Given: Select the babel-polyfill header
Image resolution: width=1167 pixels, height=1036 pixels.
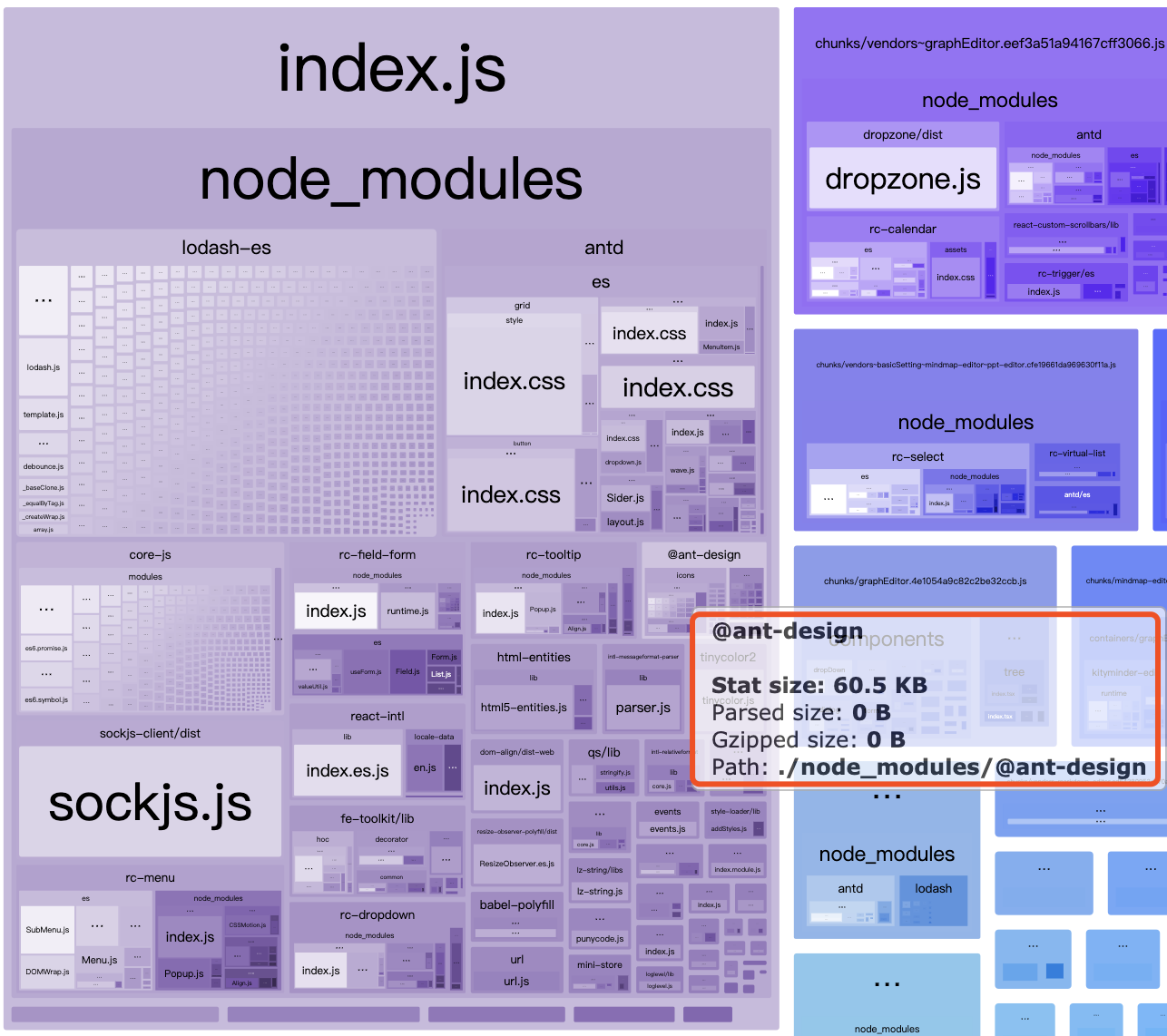Looking at the screenshot, I should (516, 904).
